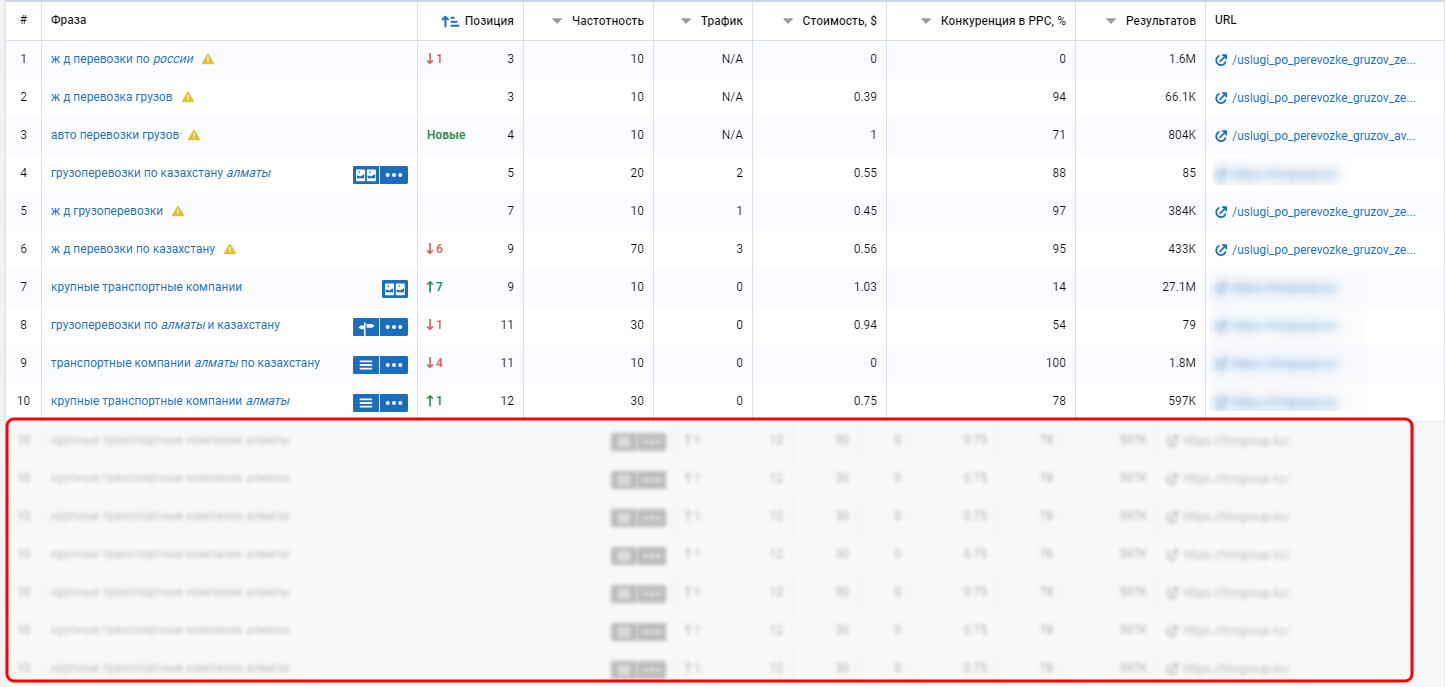The height and width of the screenshot is (687, 1445).
Task: Toggle ascending sort on Позиция column
Action: point(450,20)
